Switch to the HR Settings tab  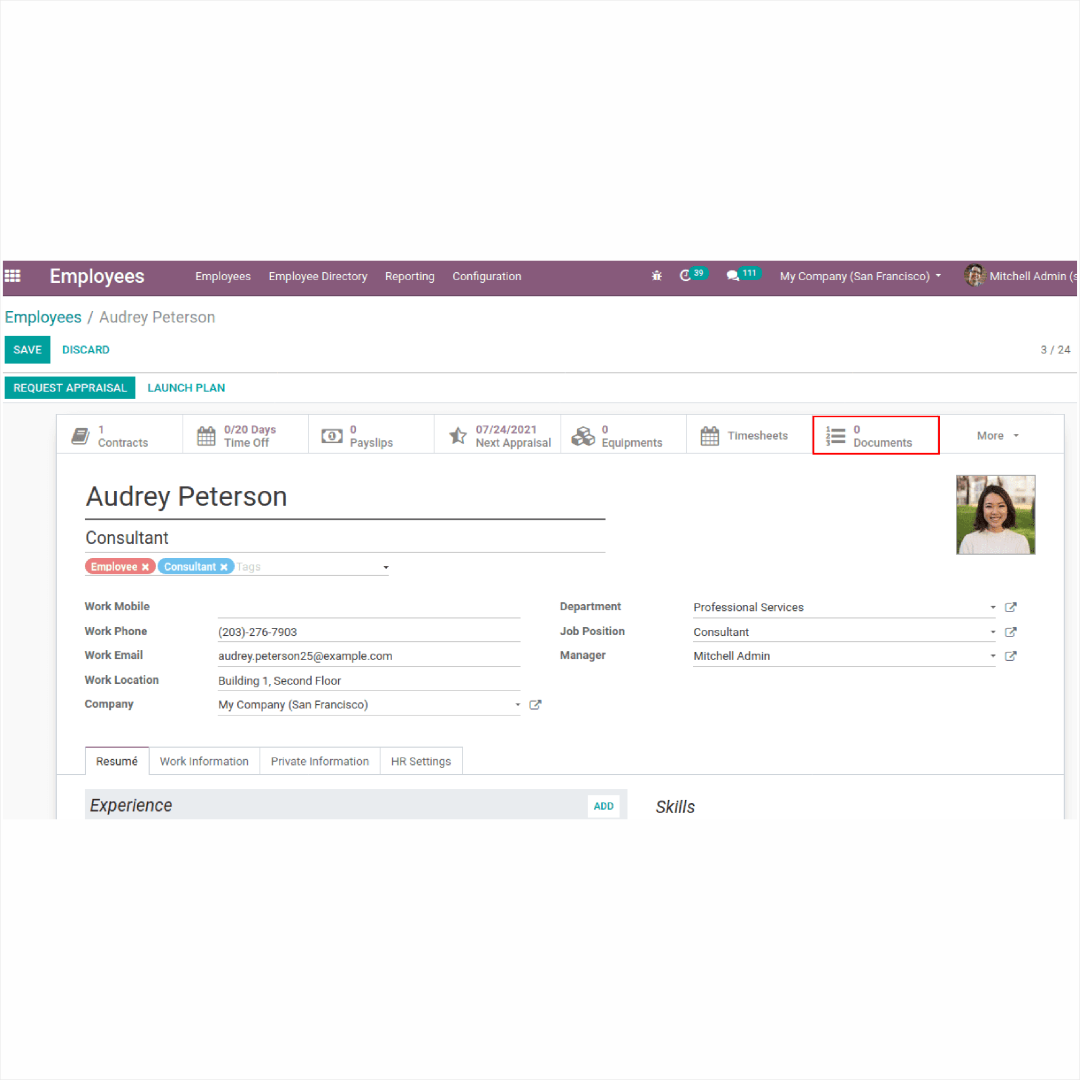click(x=421, y=761)
